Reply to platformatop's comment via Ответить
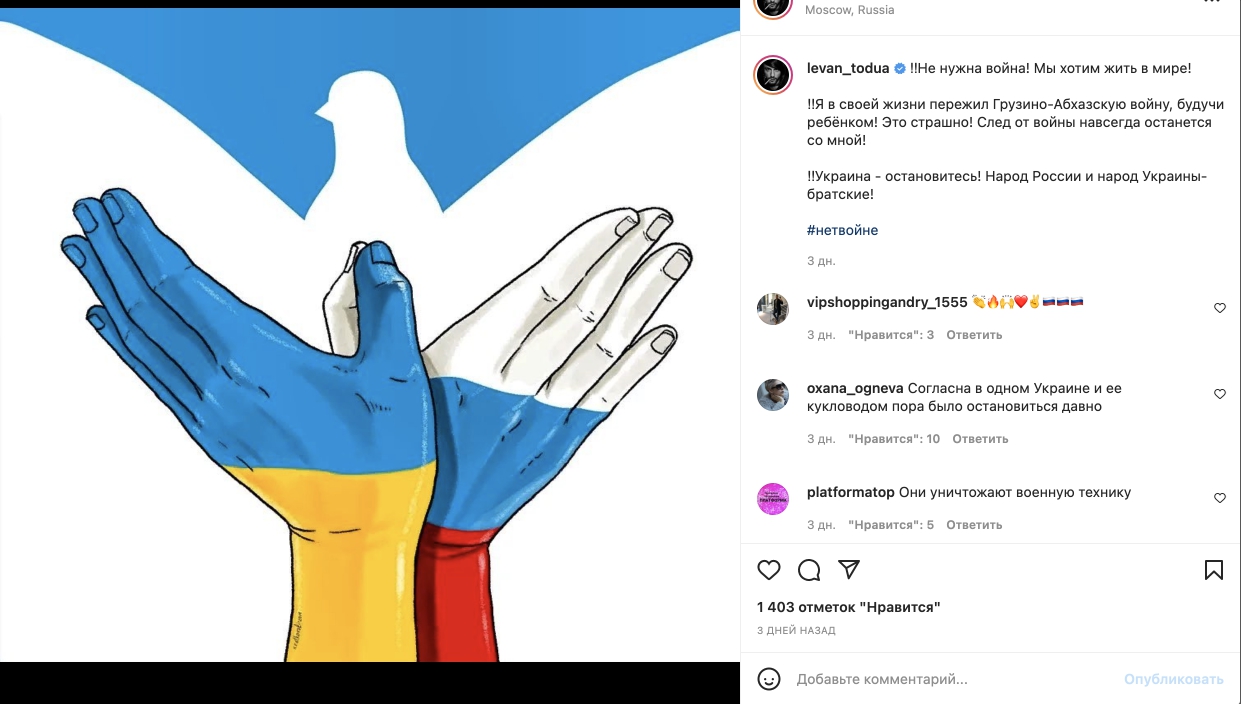Viewport: 1241px width, 704px height. [974, 525]
